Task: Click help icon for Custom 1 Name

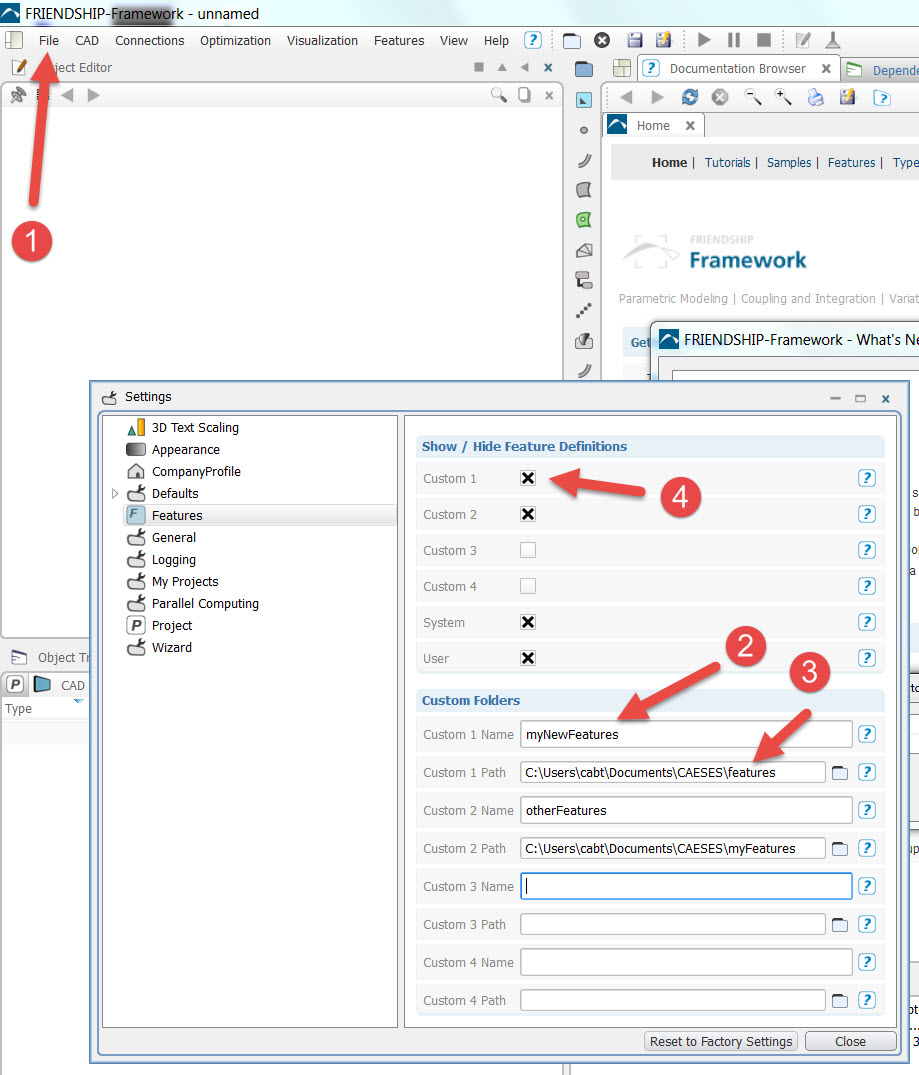Action: 867,734
